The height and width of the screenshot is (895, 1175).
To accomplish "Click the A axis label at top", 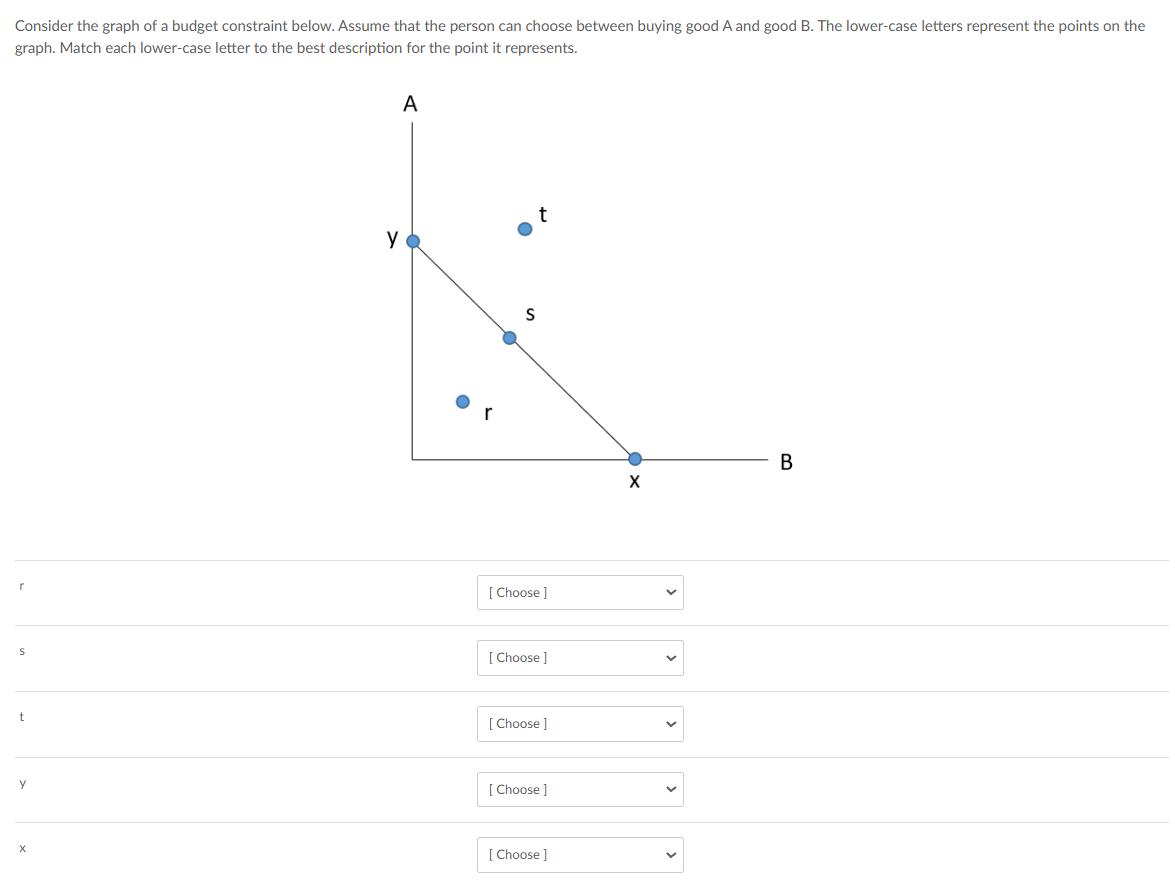I will (x=410, y=103).
